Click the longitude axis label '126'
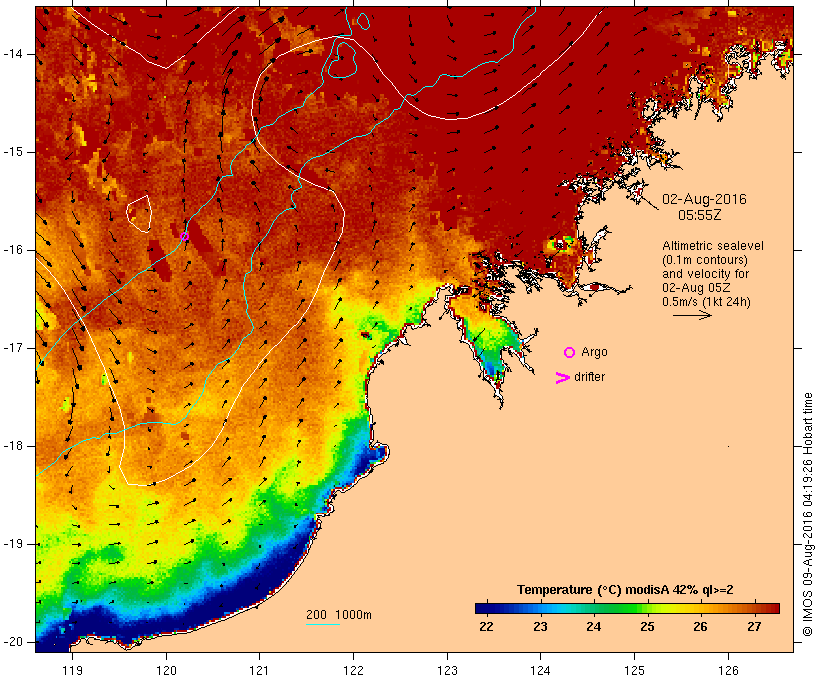 tap(728, 670)
